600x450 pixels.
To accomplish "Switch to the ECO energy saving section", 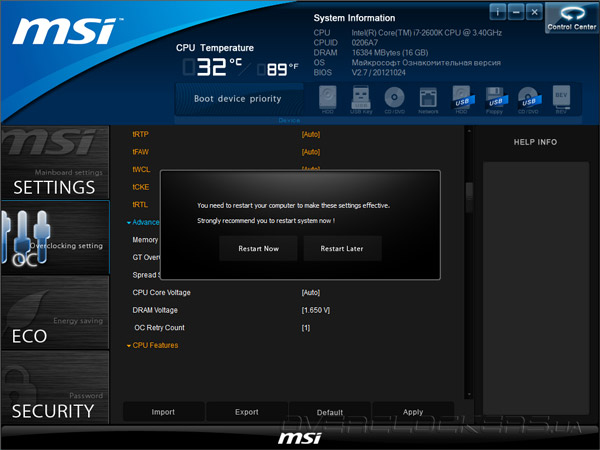I will click(55, 312).
